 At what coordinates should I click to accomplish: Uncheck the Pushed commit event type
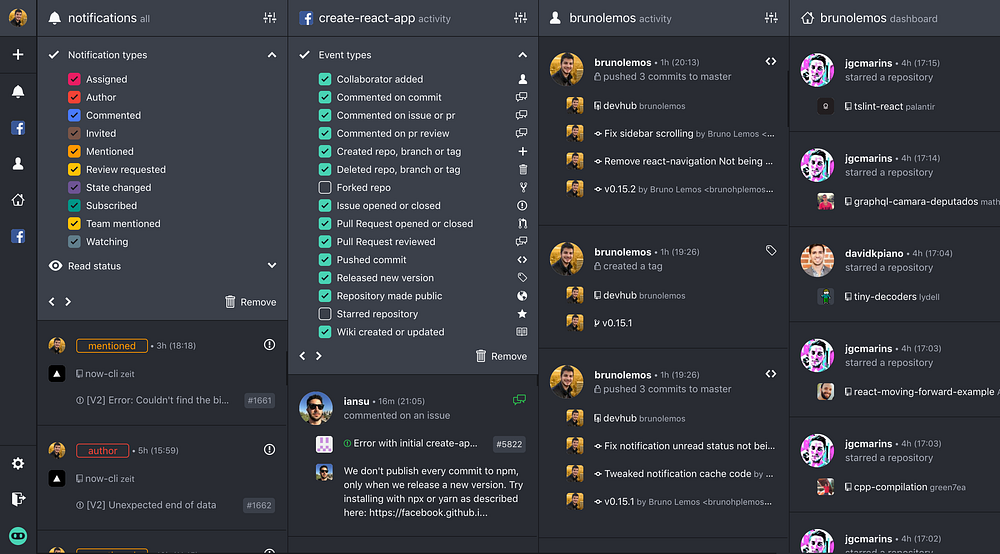point(325,259)
